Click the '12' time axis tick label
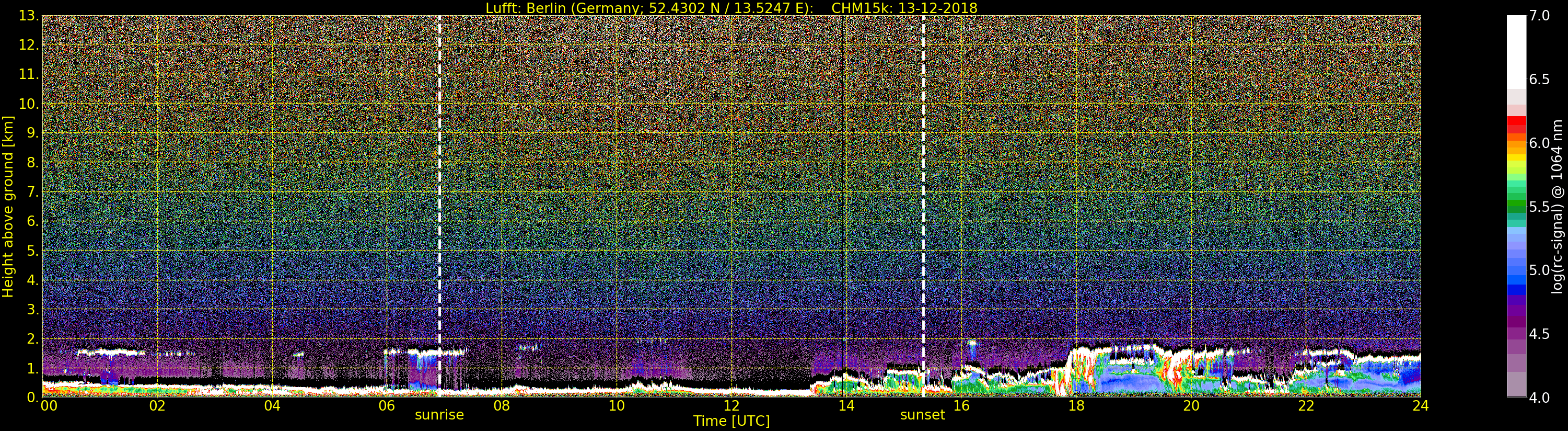This screenshot has width=1568, height=431. [731, 405]
